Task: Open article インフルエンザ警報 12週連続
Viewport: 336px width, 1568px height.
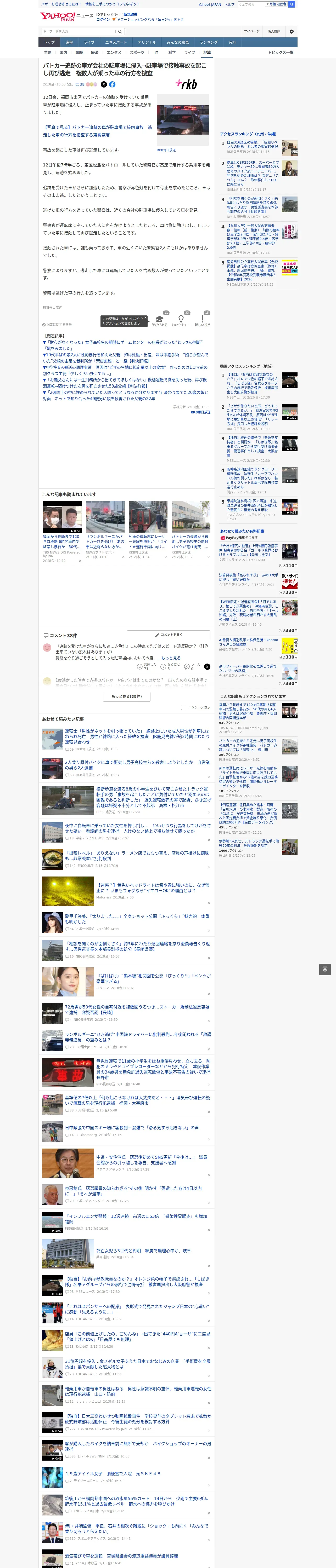Action: tap(137, 1219)
